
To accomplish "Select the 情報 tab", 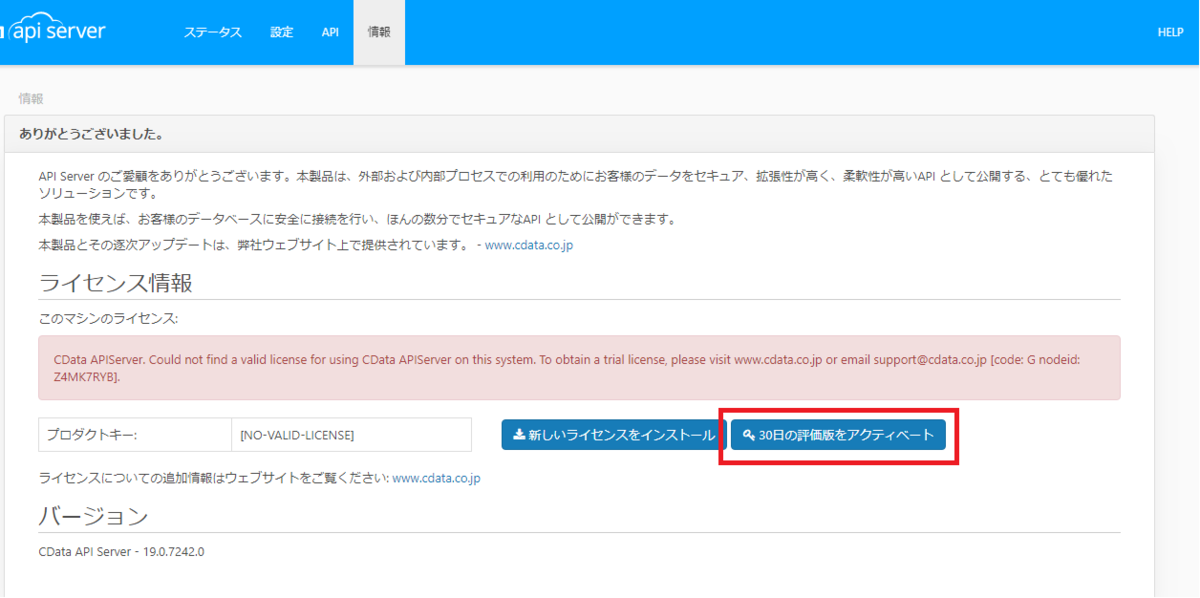I will tap(379, 32).
